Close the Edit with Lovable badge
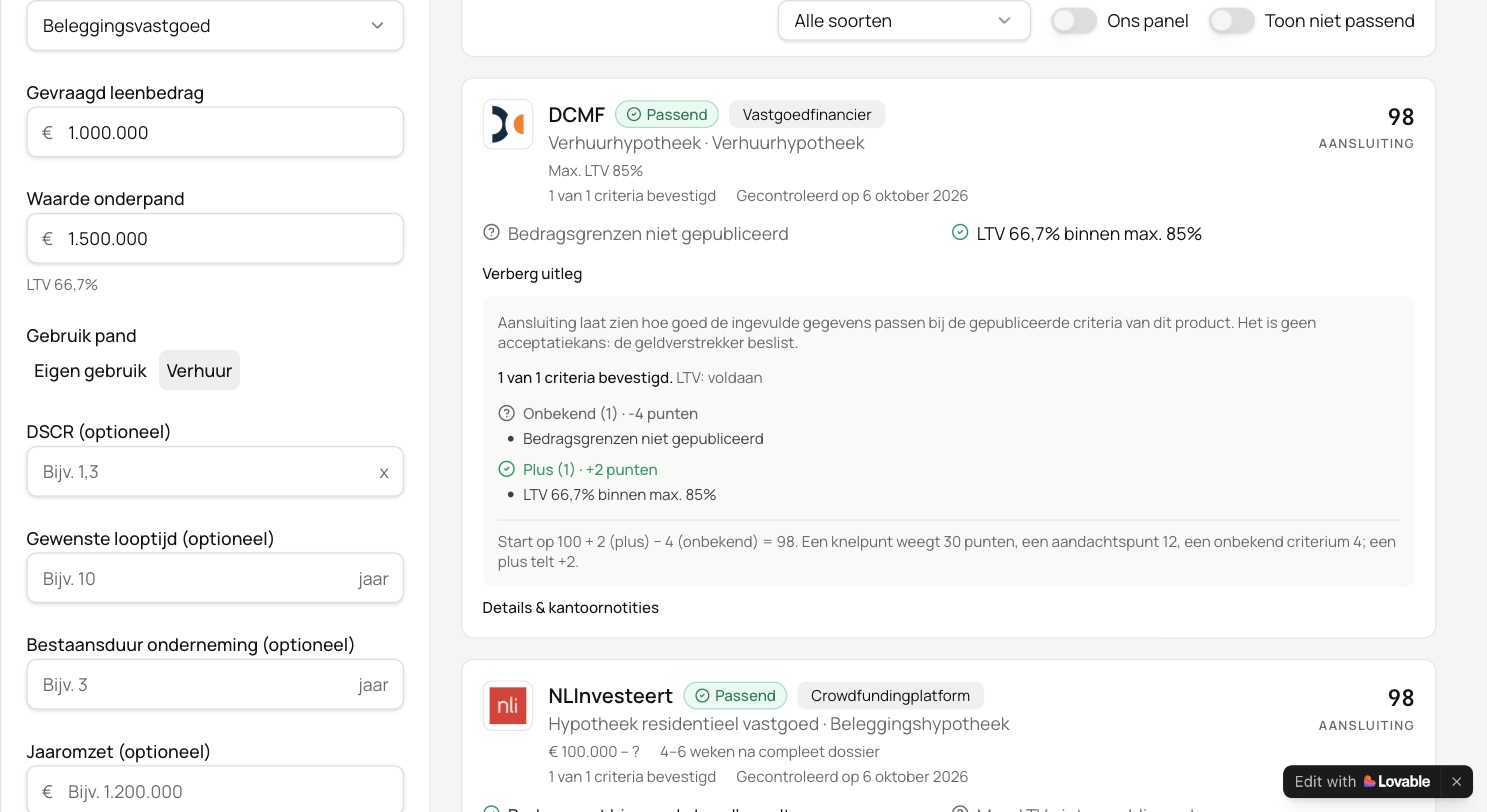This screenshot has width=1487, height=812. click(x=1456, y=782)
